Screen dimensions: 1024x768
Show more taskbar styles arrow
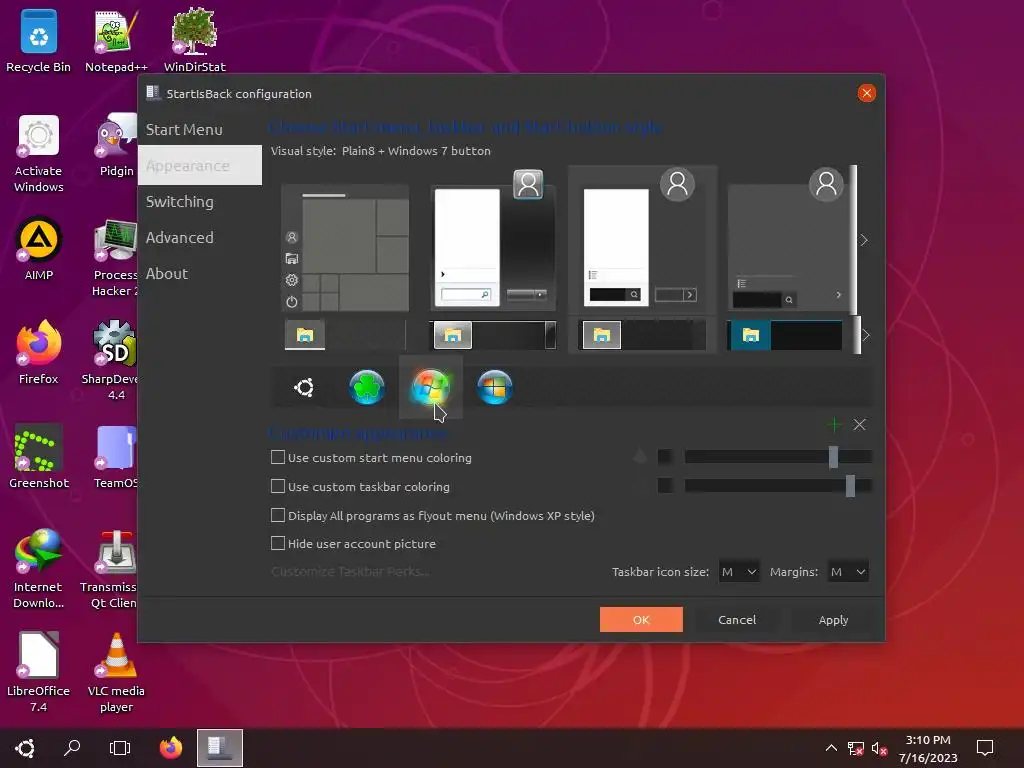[865, 335]
